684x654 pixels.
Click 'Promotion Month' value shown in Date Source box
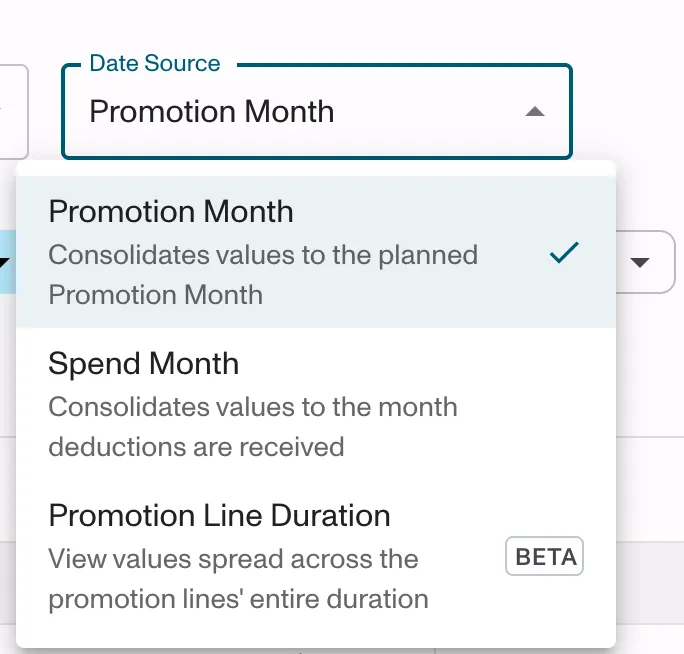coord(212,112)
